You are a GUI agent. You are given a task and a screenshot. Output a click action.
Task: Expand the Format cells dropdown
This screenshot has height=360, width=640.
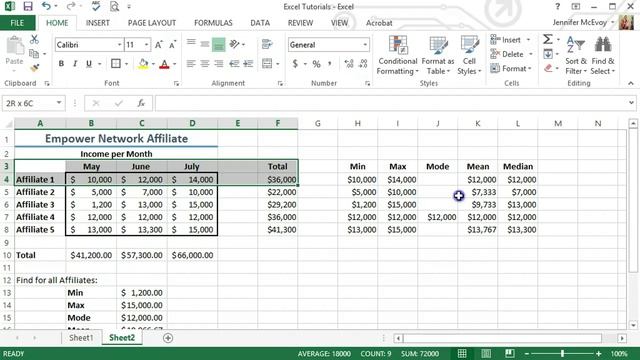click(530, 68)
